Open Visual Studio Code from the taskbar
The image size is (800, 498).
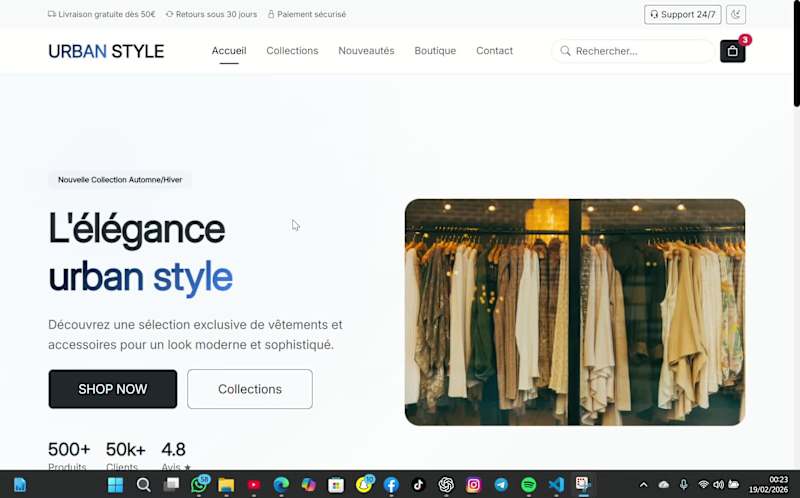(556, 485)
